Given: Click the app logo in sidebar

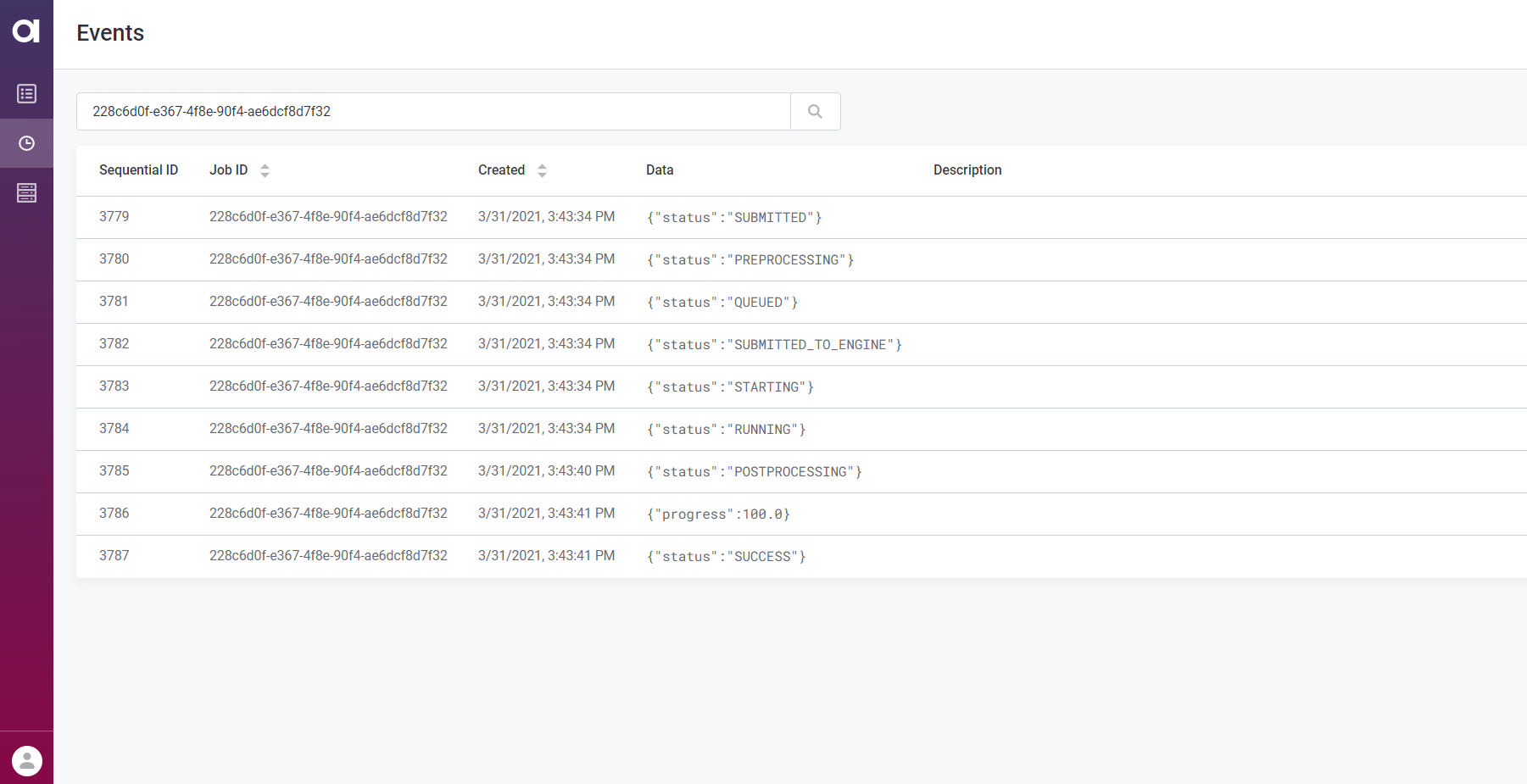Looking at the screenshot, I should coord(26,31).
